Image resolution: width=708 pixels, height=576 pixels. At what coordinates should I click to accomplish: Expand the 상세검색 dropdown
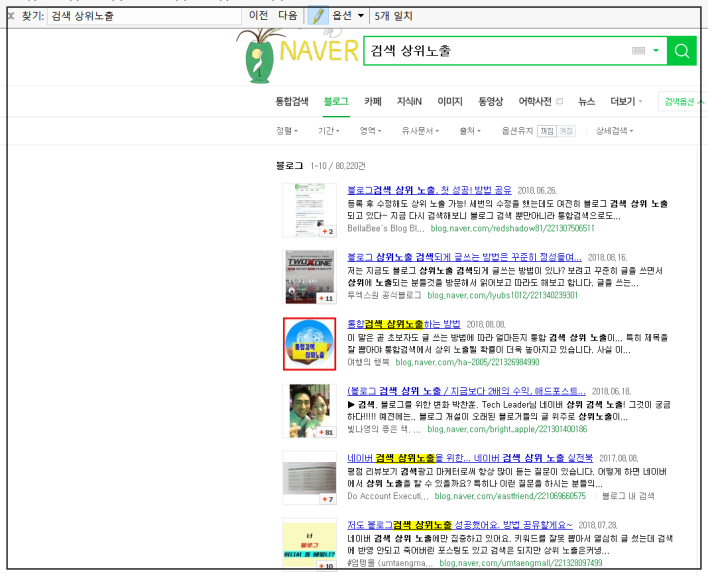tap(614, 131)
